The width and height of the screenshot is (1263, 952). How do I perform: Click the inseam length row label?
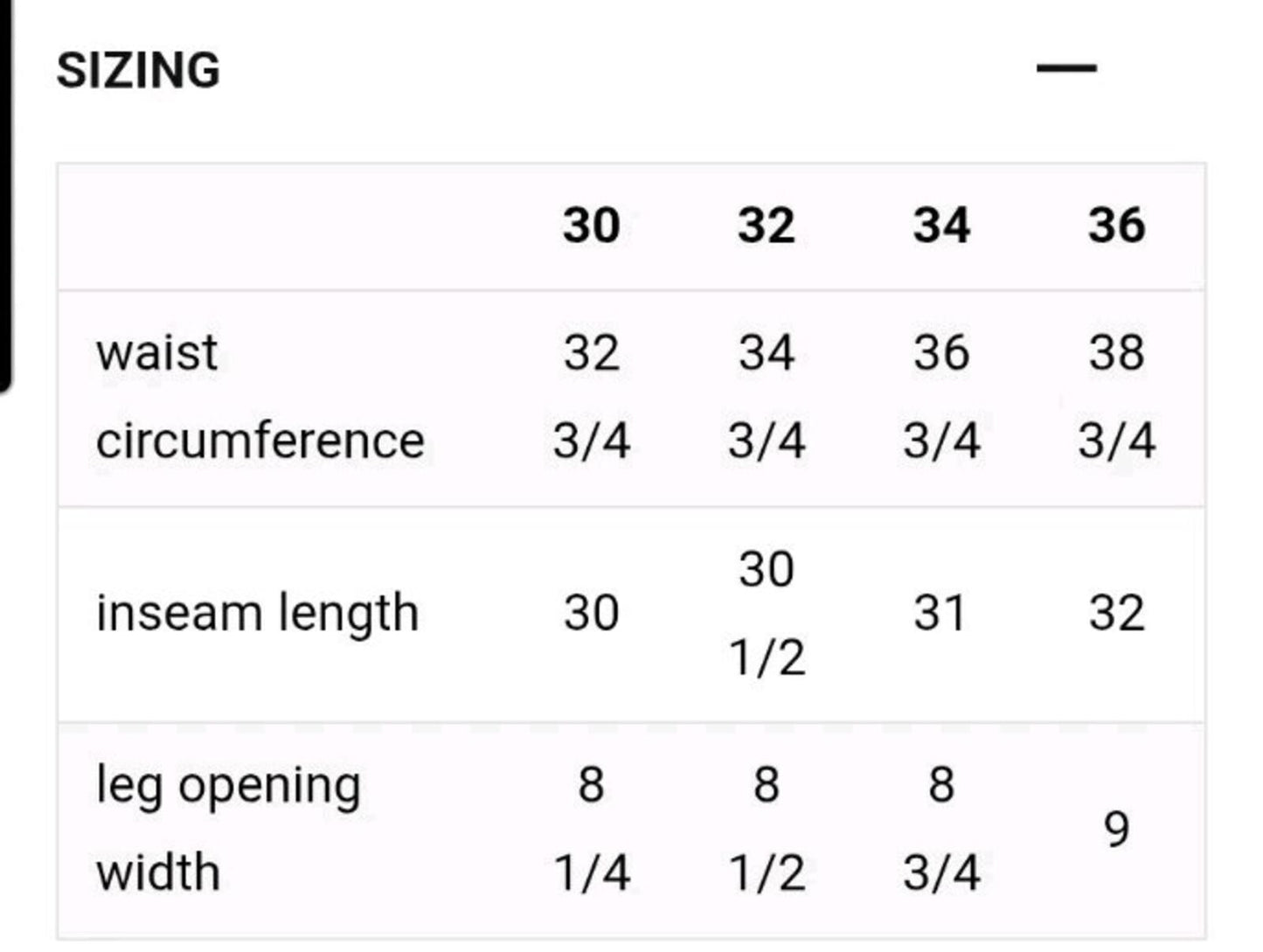pyautogui.click(x=258, y=613)
